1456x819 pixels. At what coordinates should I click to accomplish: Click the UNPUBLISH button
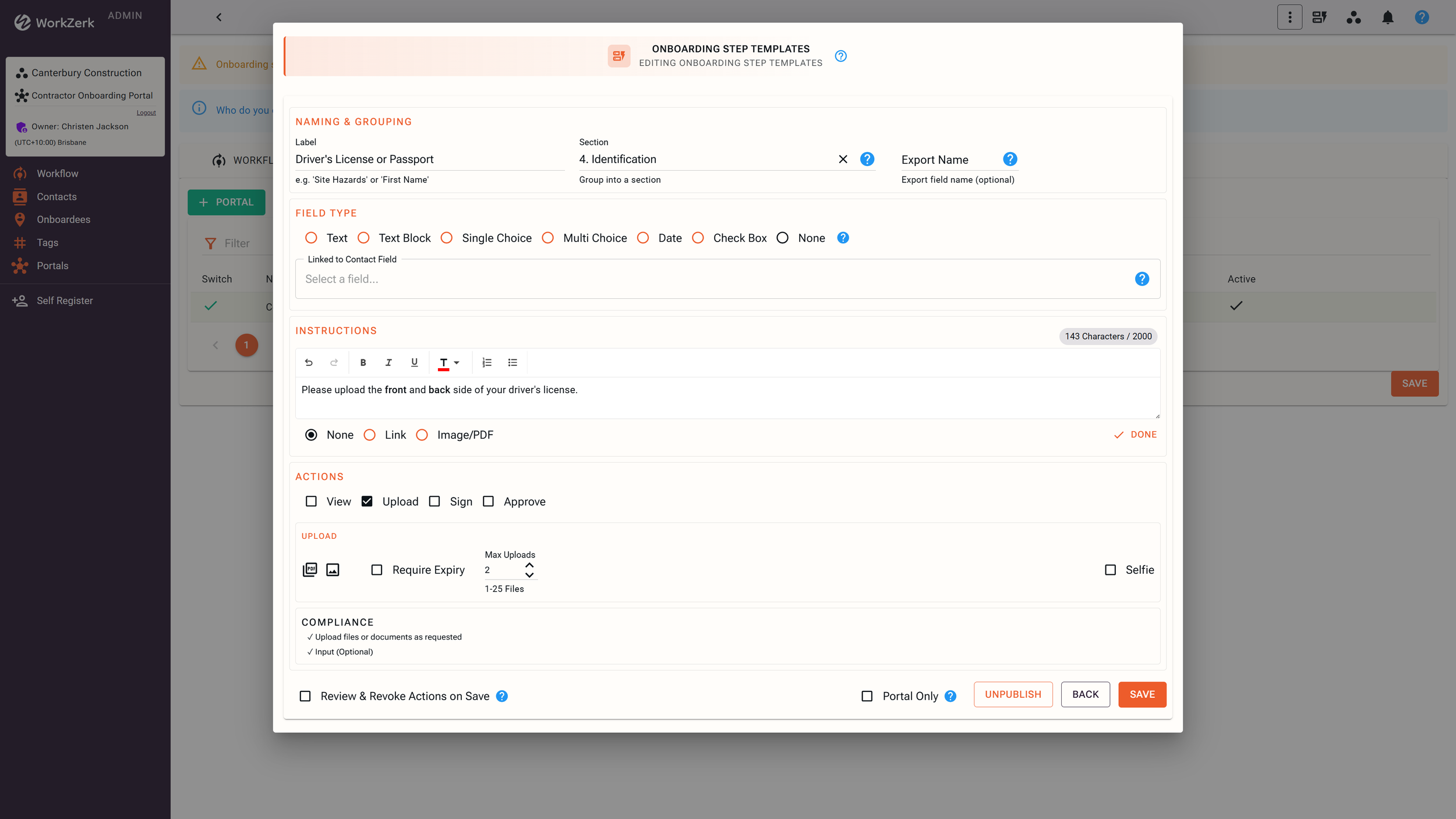[x=1013, y=694]
